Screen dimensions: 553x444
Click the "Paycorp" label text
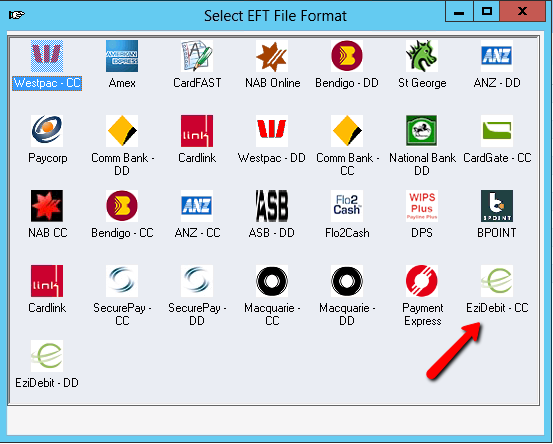[48, 158]
